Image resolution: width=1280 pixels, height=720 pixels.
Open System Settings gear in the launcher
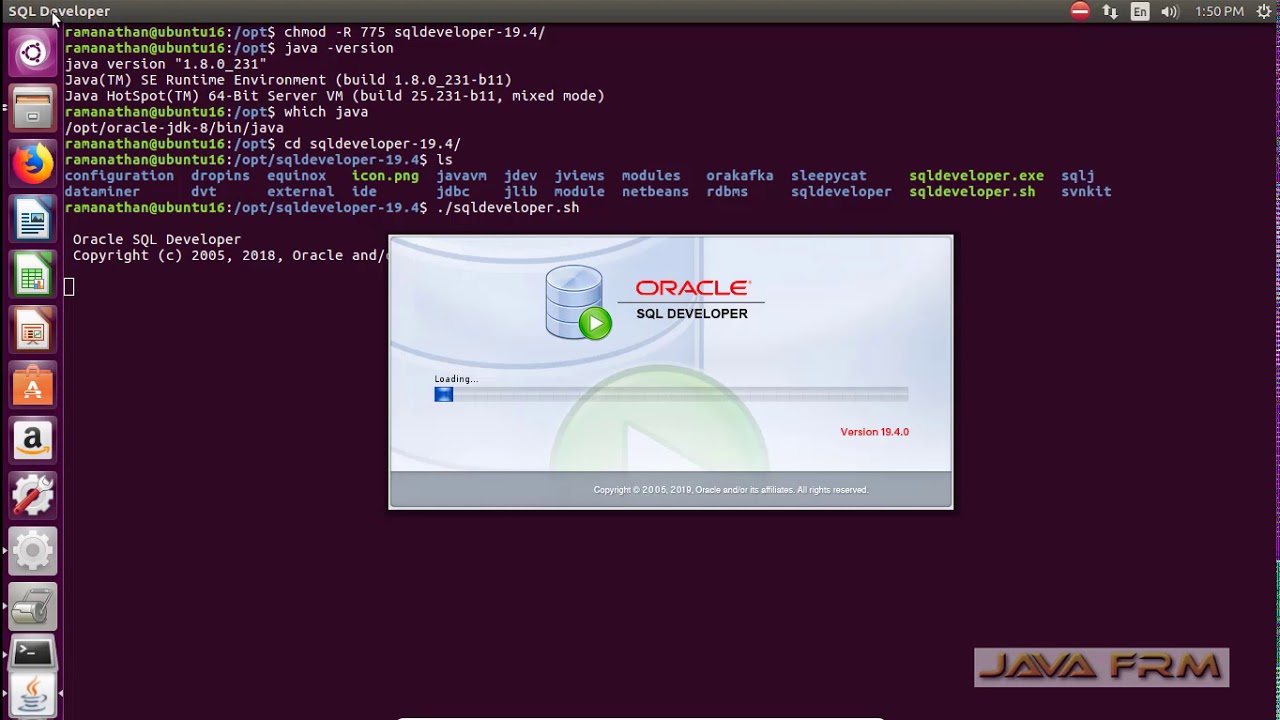pos(32,549)
